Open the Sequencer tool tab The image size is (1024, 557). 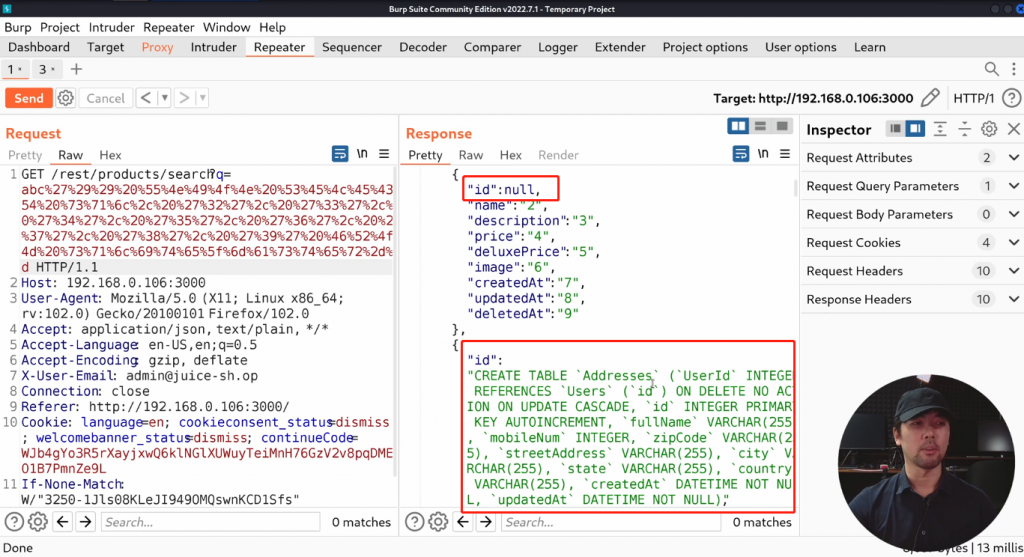click(x=351, y=47)
